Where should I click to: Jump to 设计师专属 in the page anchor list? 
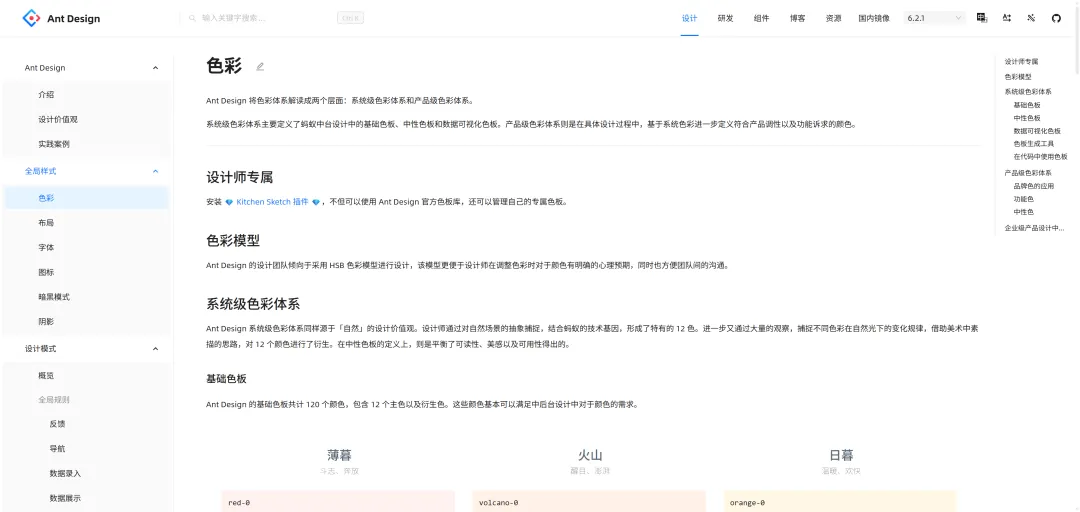click(x=1021, y=62)
